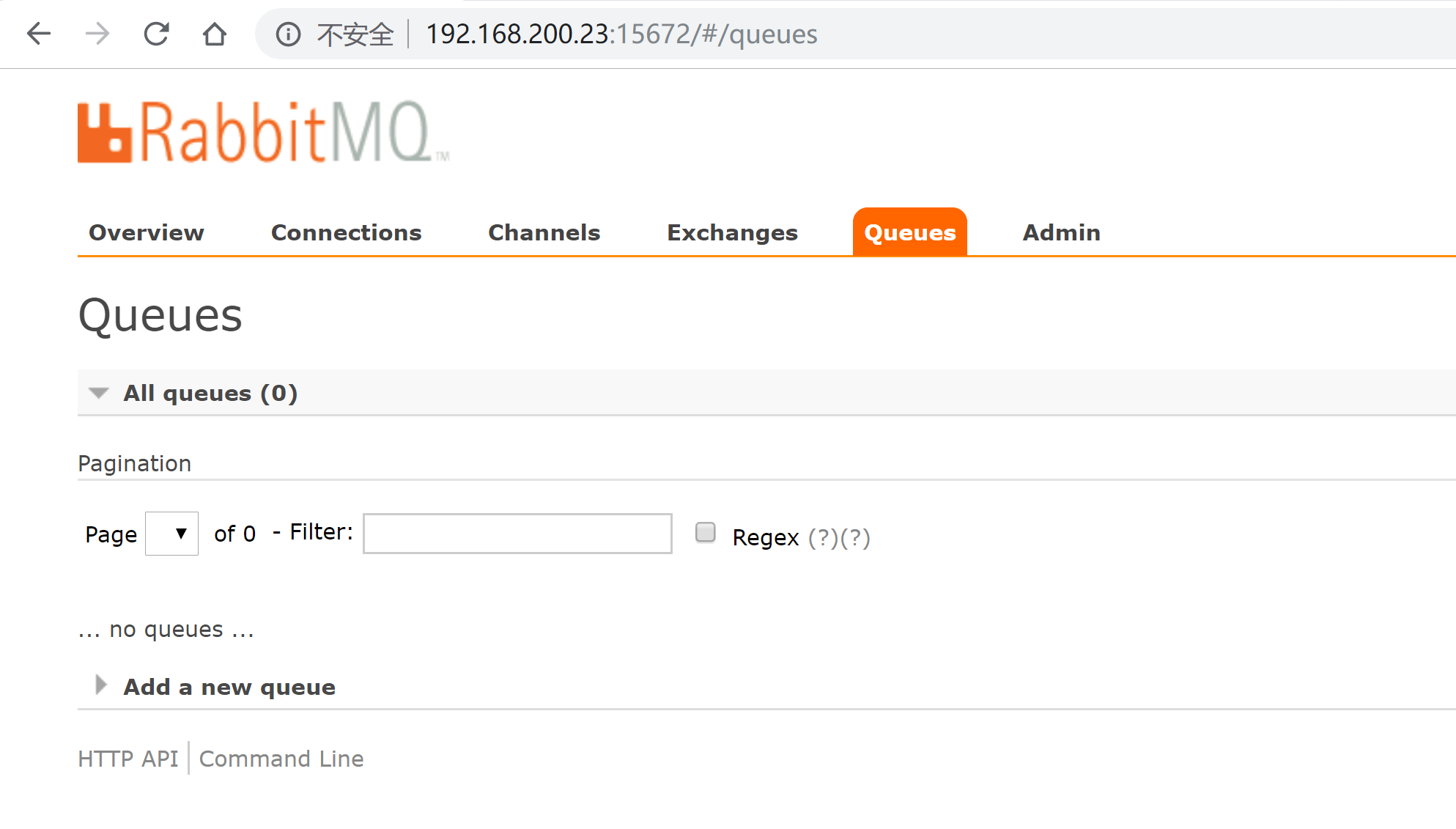
Task: Reload the page with refresh icon
Action: tap(156, 34)
